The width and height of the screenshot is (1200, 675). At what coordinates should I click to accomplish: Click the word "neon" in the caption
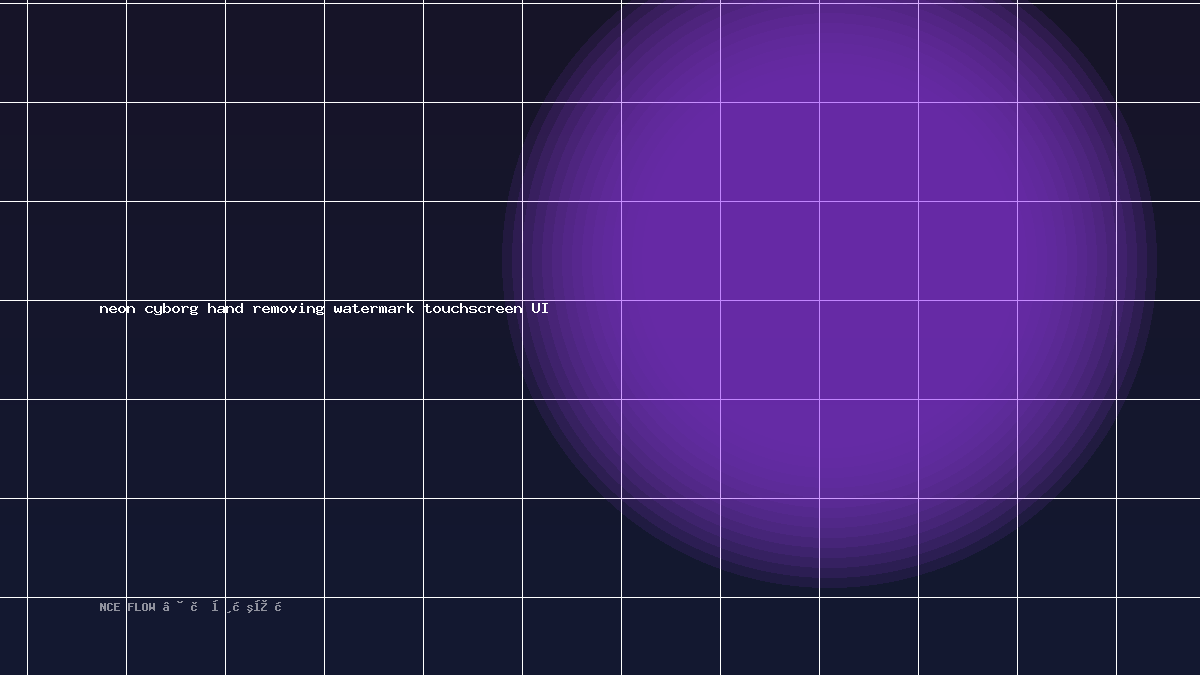pyautogui.click(x=117, y=309)
